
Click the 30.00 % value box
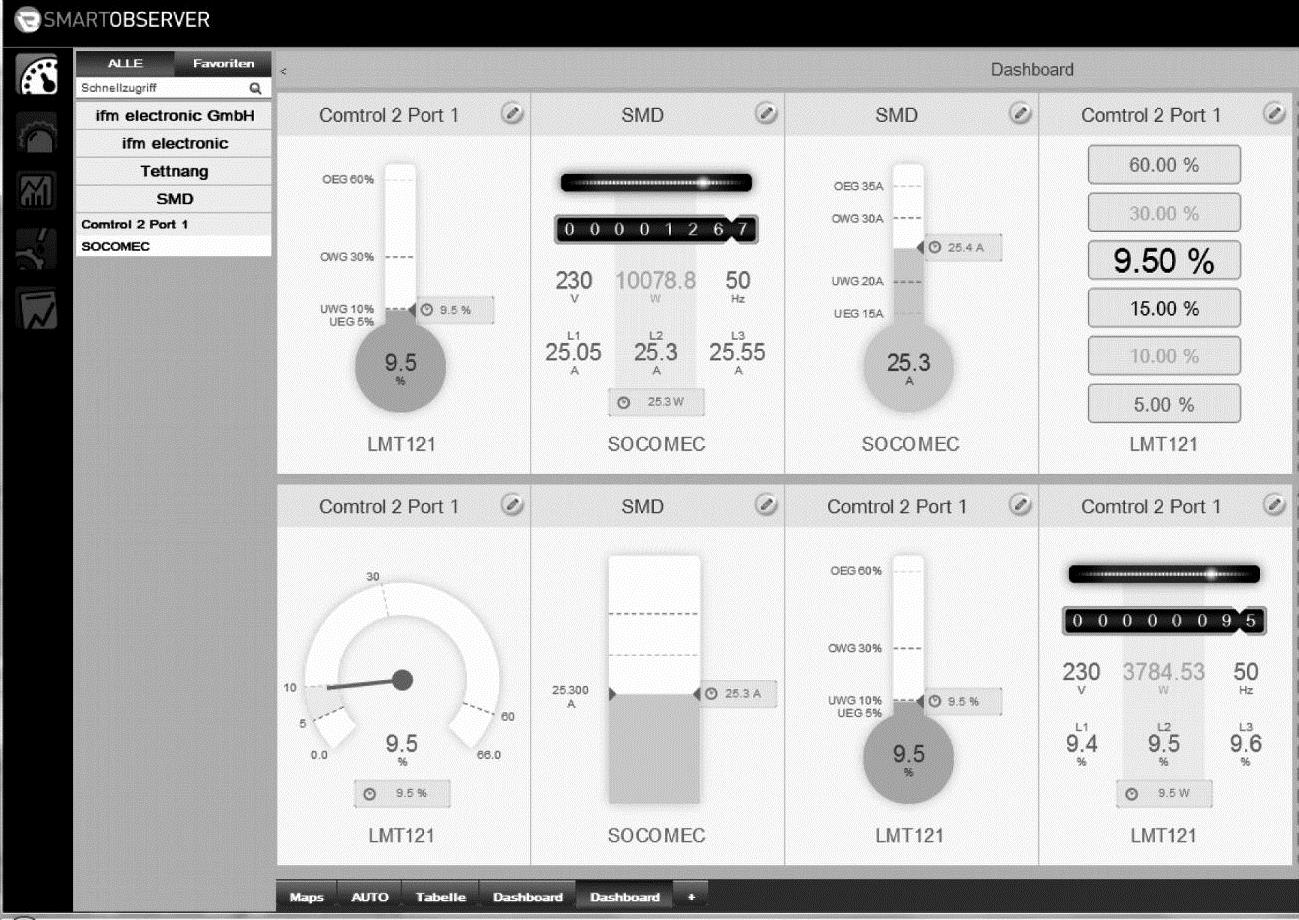pos(1164,213)
